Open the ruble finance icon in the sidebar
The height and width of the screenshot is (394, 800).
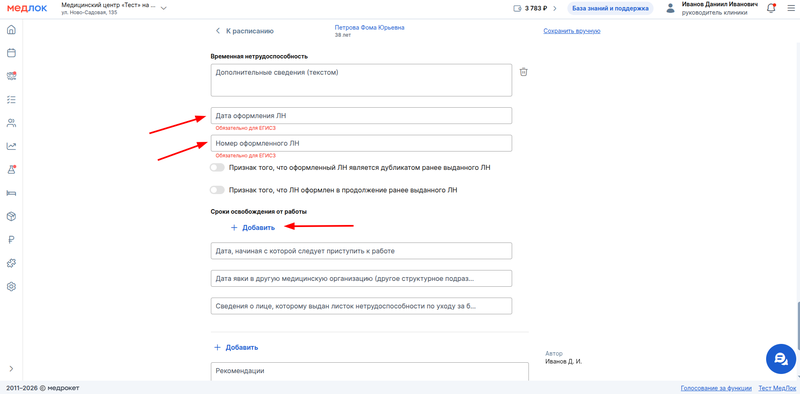click(x=11, y=240)
